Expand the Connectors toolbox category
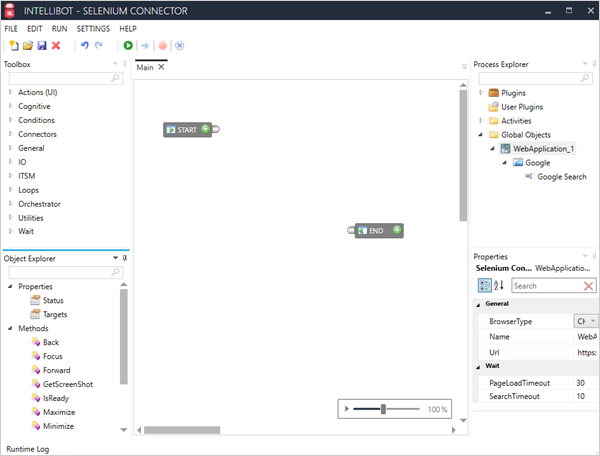 coord(11,134)
